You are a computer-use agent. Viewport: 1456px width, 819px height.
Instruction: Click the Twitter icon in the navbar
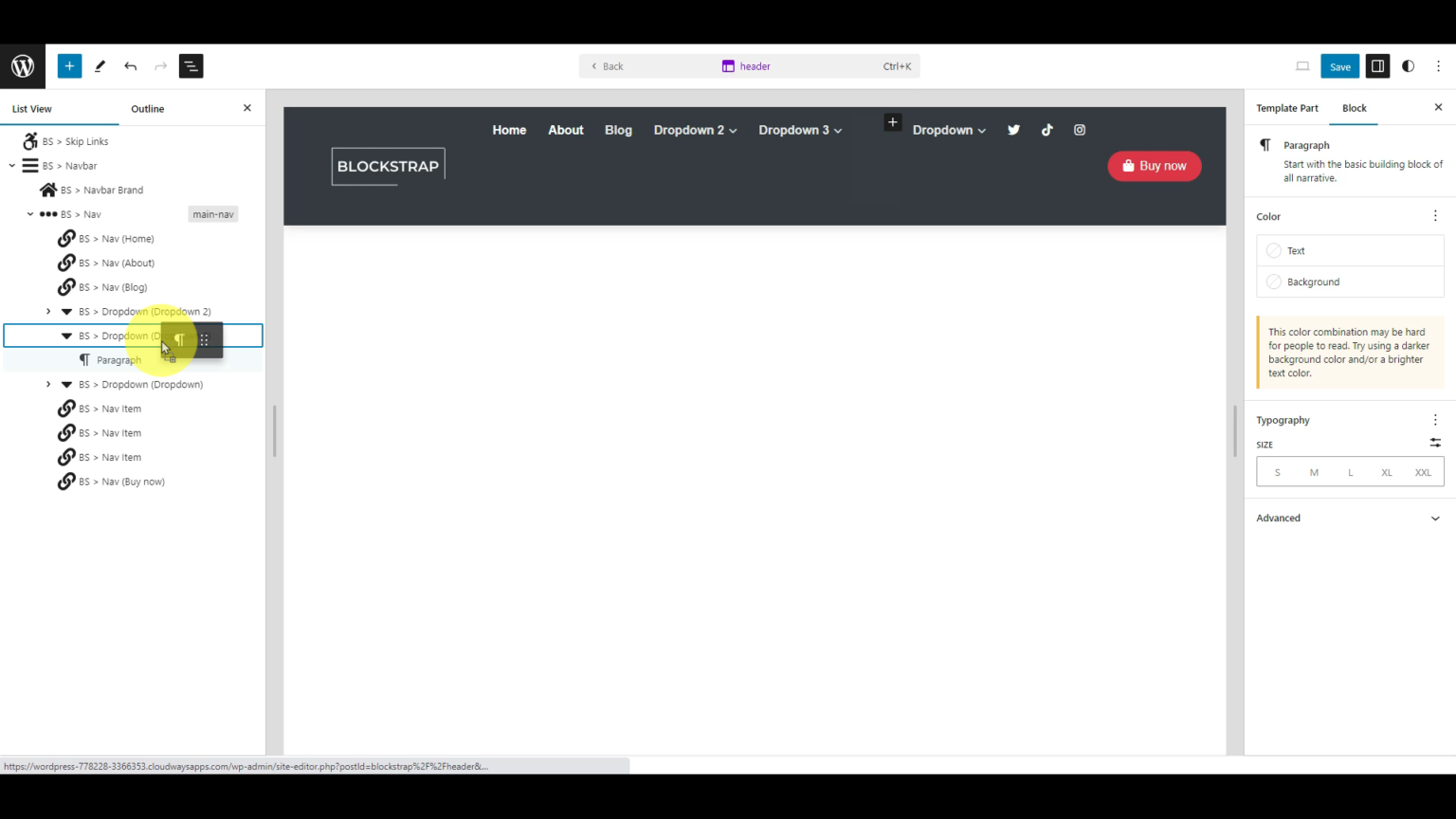[x=1013, y=130]
